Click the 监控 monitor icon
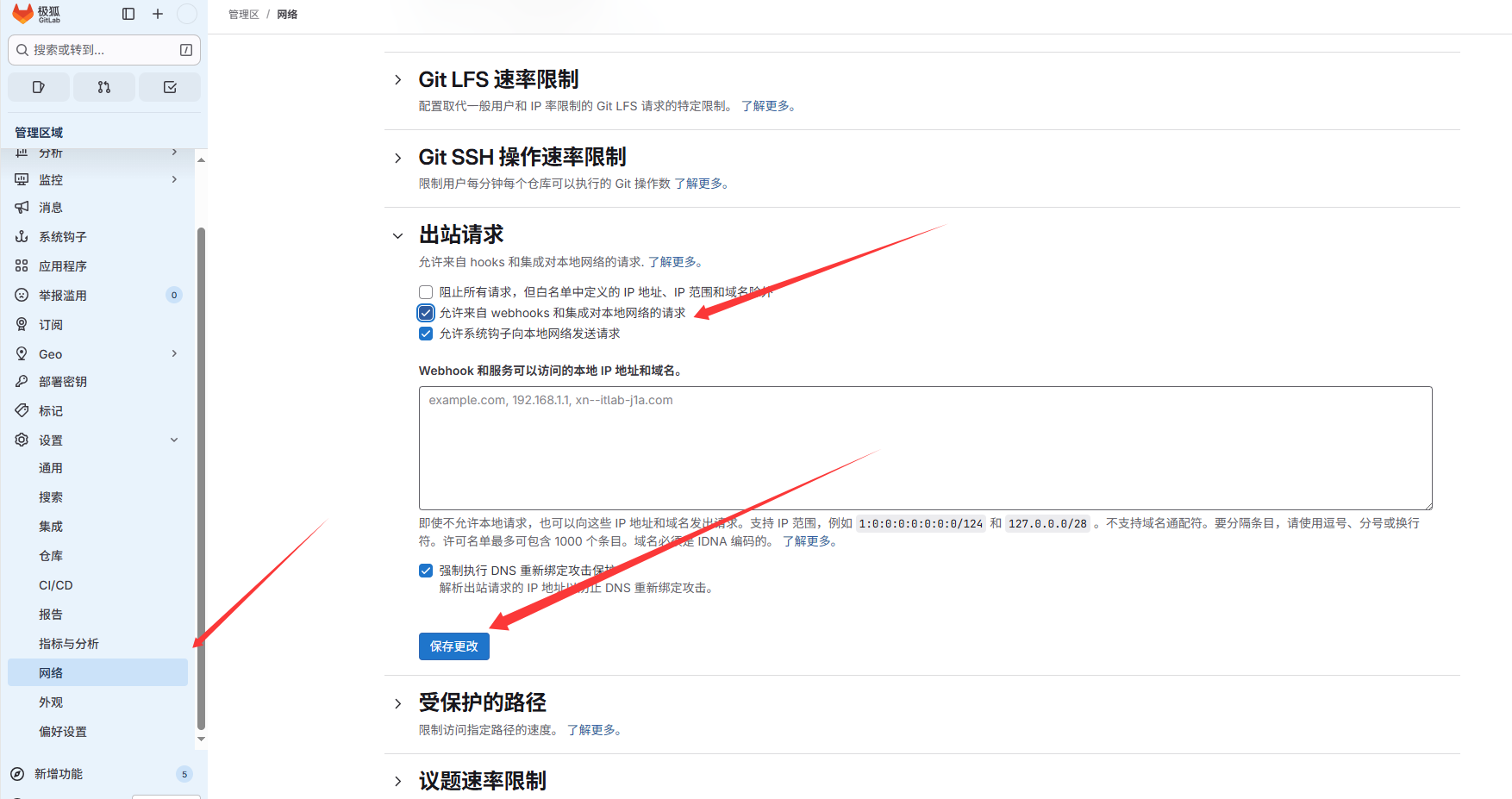This screenshot has width=1512, height=799. pos(22,179)
